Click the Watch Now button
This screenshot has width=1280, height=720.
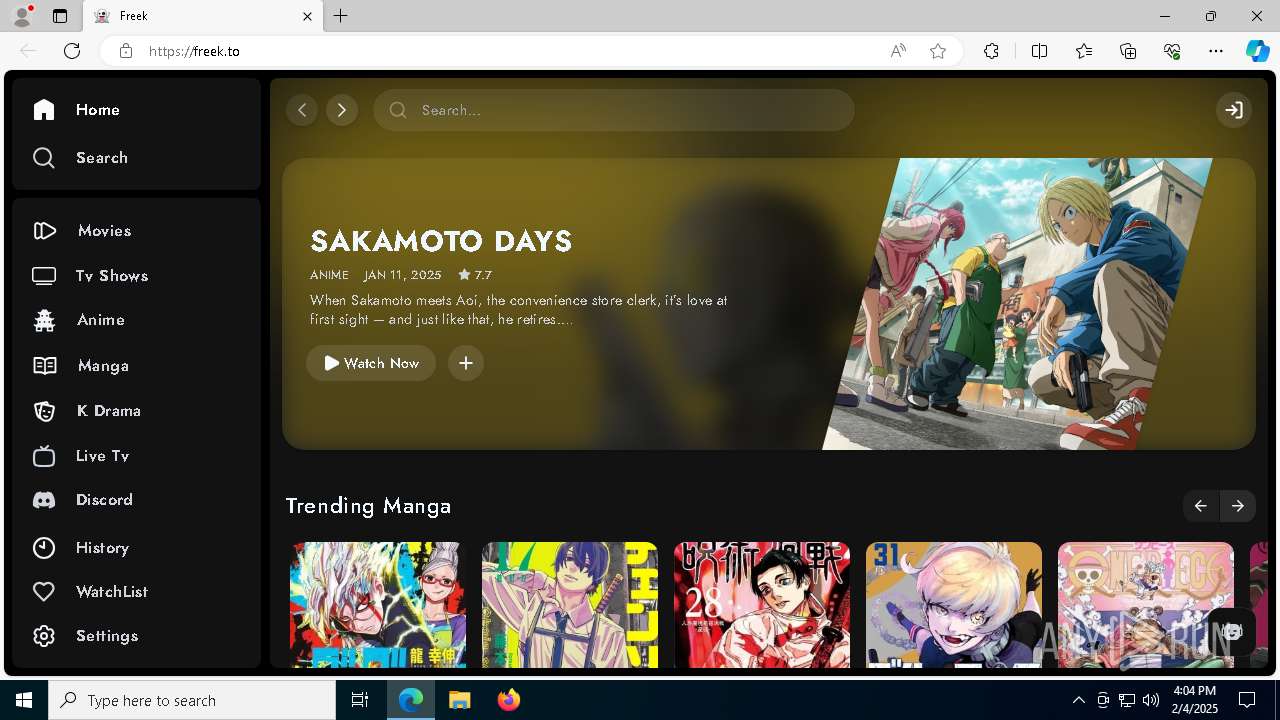click(371, 363)
